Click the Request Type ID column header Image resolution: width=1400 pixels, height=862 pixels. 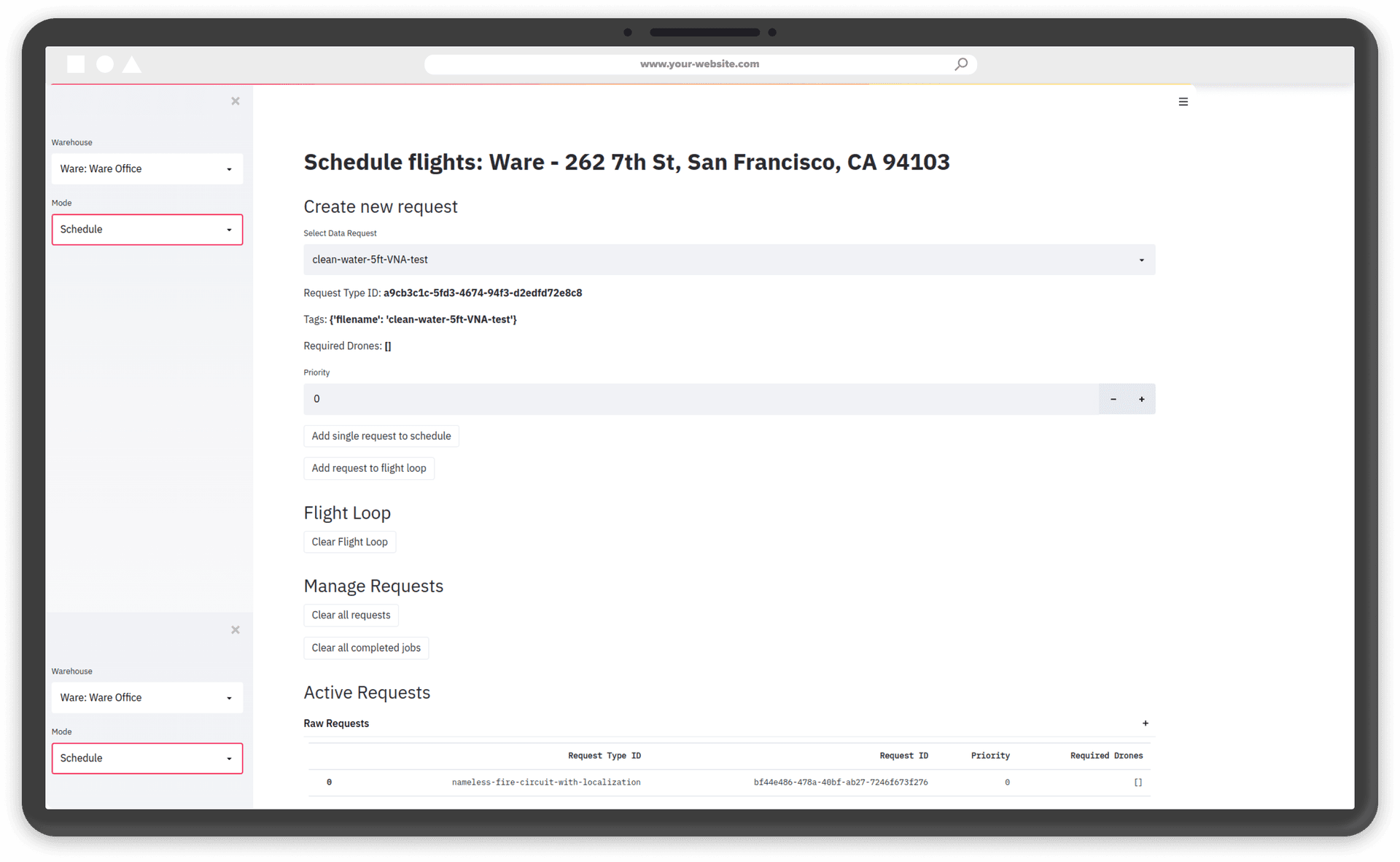604,756
